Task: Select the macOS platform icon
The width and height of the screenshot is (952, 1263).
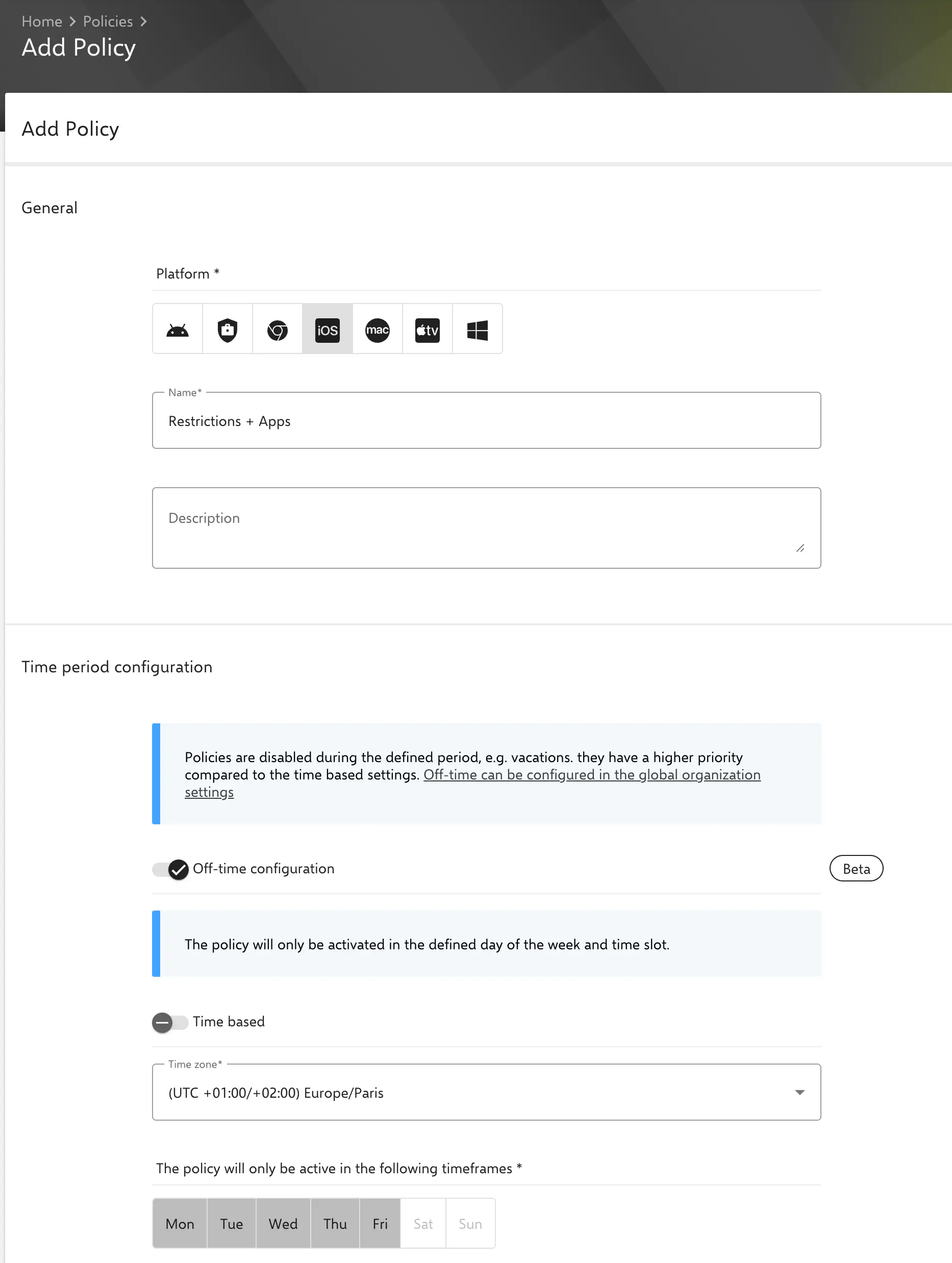Action: (x=378, y=330)
